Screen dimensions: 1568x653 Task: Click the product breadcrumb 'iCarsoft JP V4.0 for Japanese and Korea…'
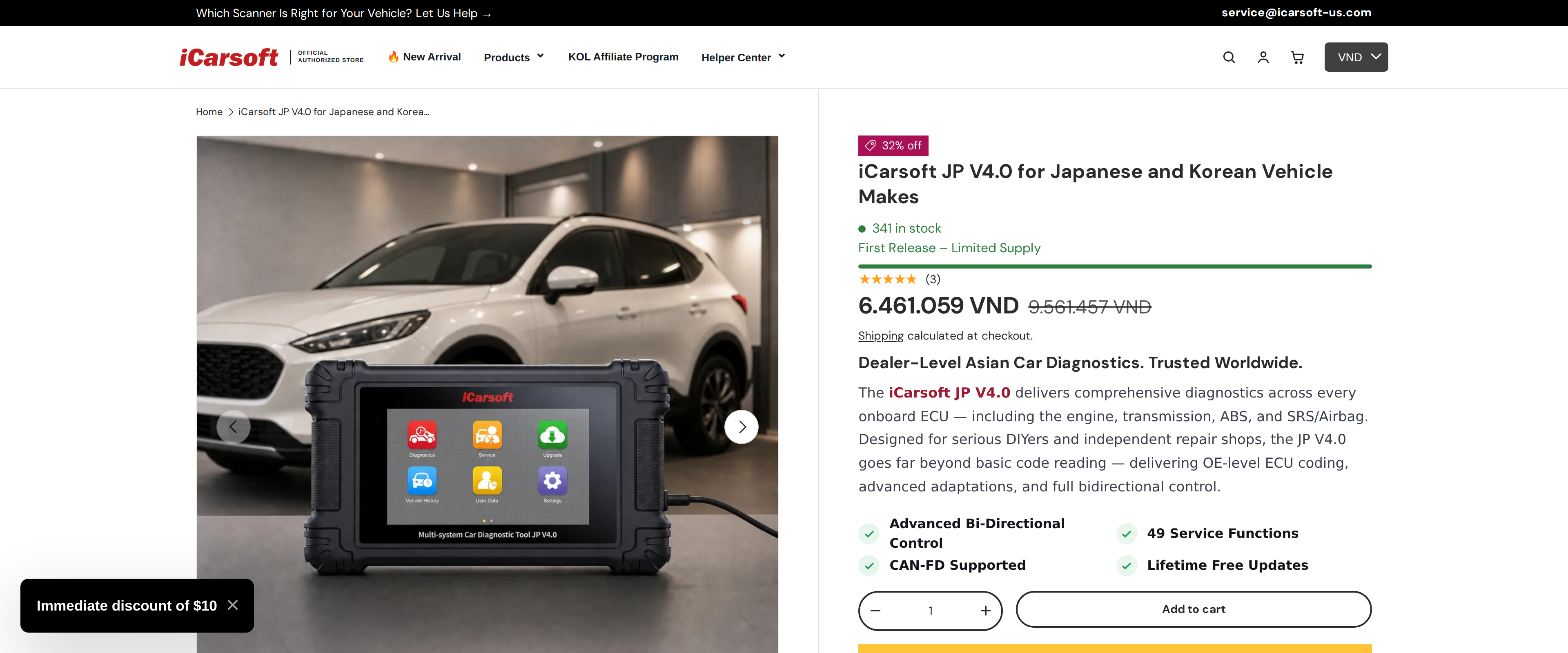(334, 112)
